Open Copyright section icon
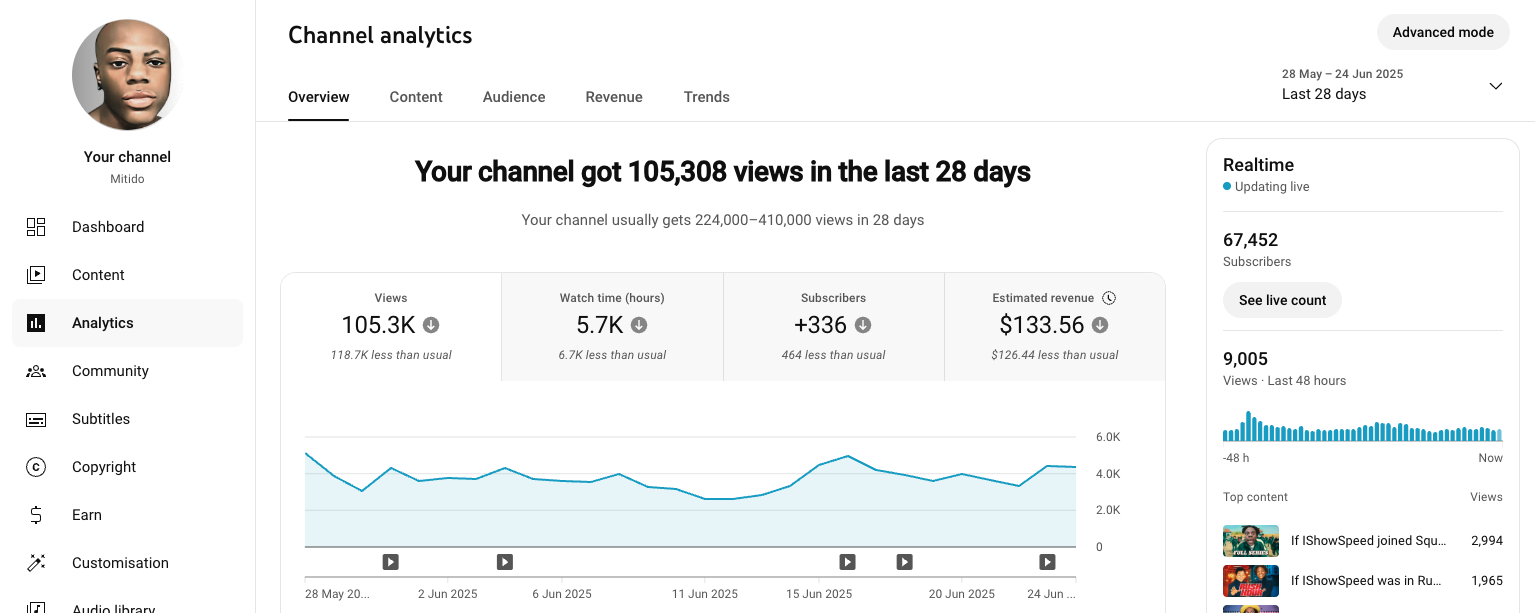Screen dimensions: 1535x613 [x=36, y=467]
